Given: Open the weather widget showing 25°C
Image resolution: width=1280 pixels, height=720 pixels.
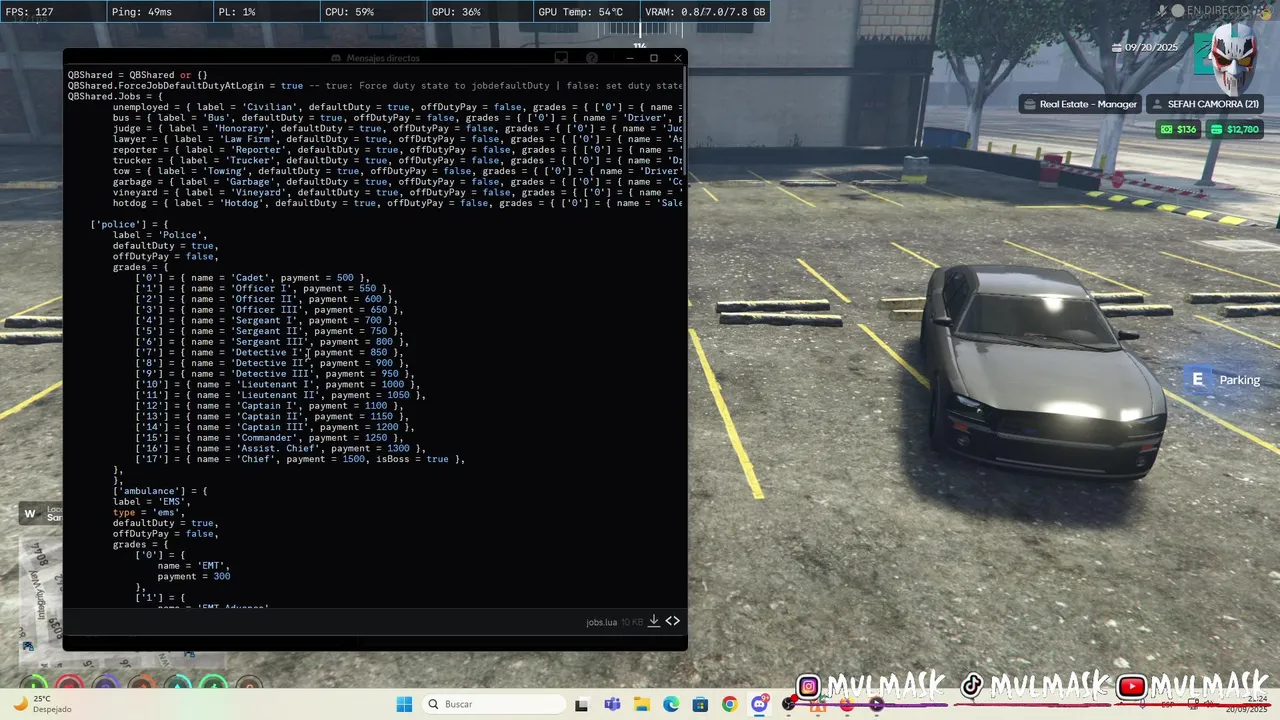Looking at the screenshot, I should (43, 704).
